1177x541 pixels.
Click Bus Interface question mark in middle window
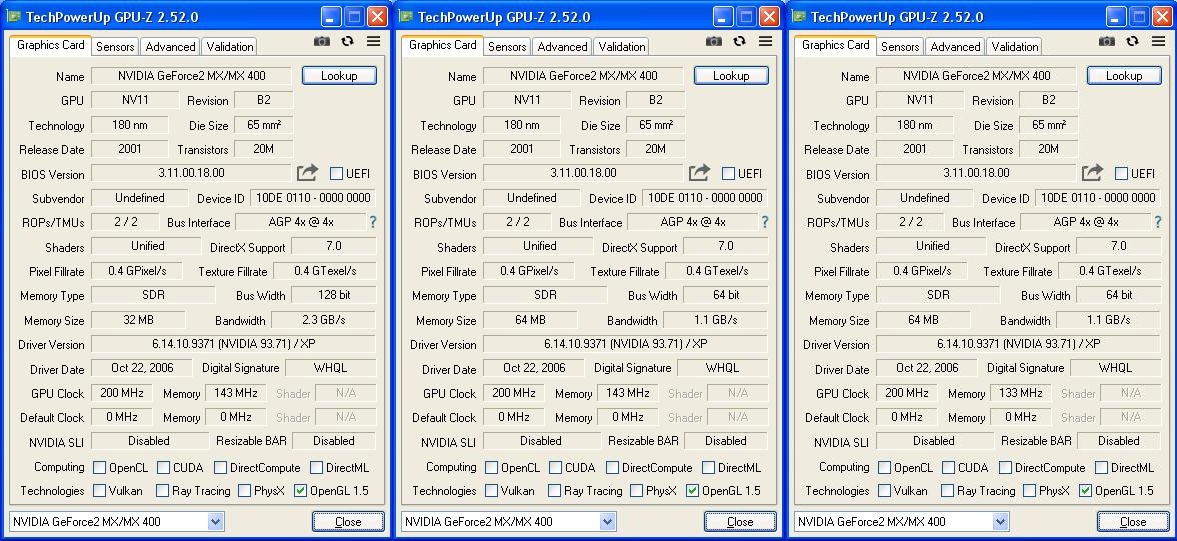(765, 222)
